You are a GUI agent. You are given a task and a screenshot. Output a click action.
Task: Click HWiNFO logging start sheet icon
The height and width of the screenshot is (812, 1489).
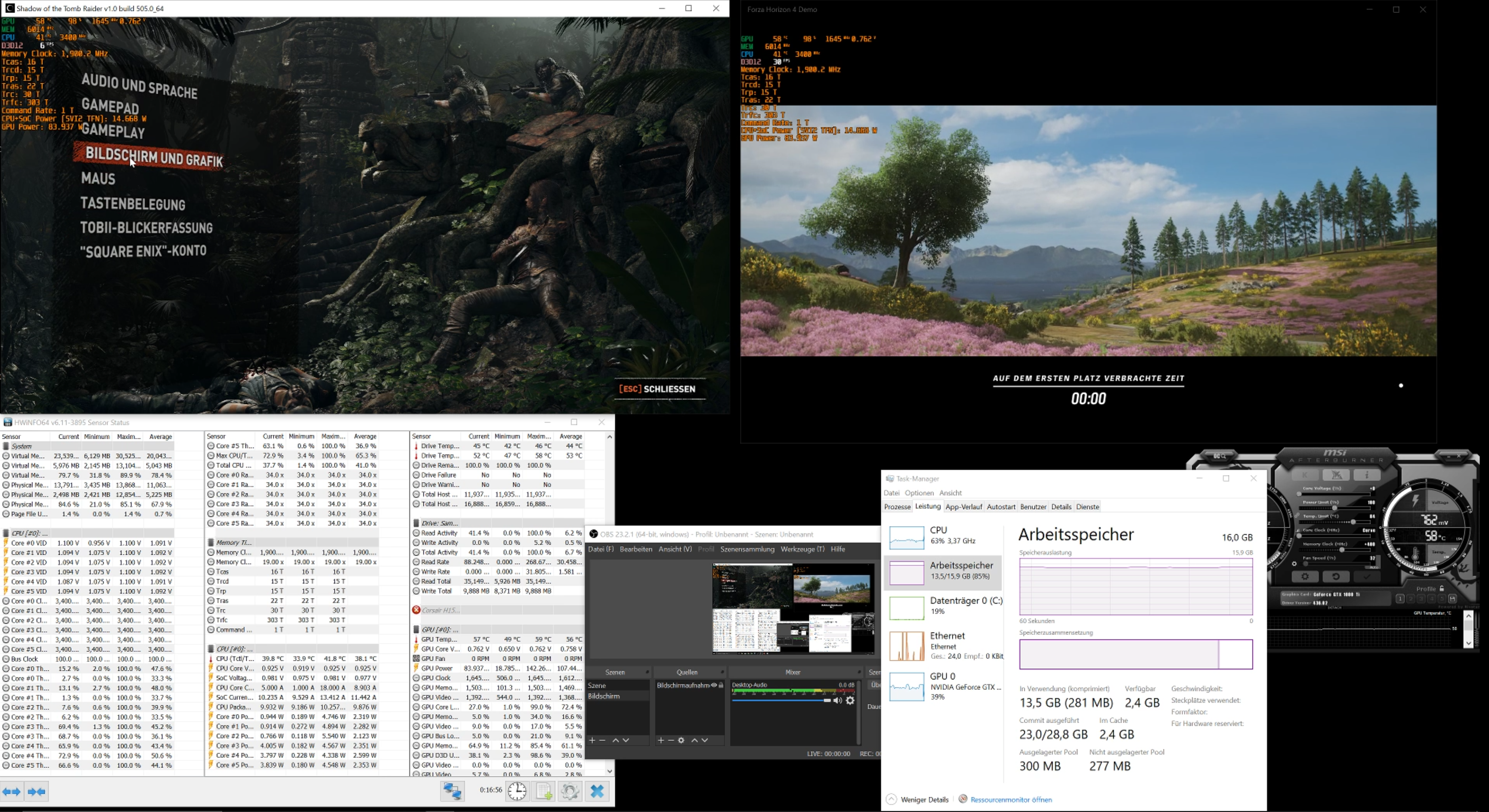point(544,791)
